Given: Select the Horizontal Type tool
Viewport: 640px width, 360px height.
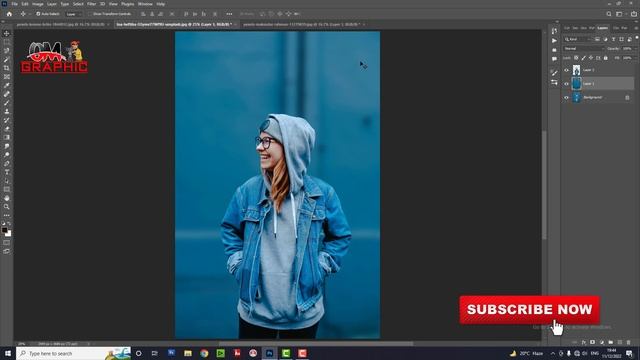Looking at the screenshot, I should click(7, 172).
